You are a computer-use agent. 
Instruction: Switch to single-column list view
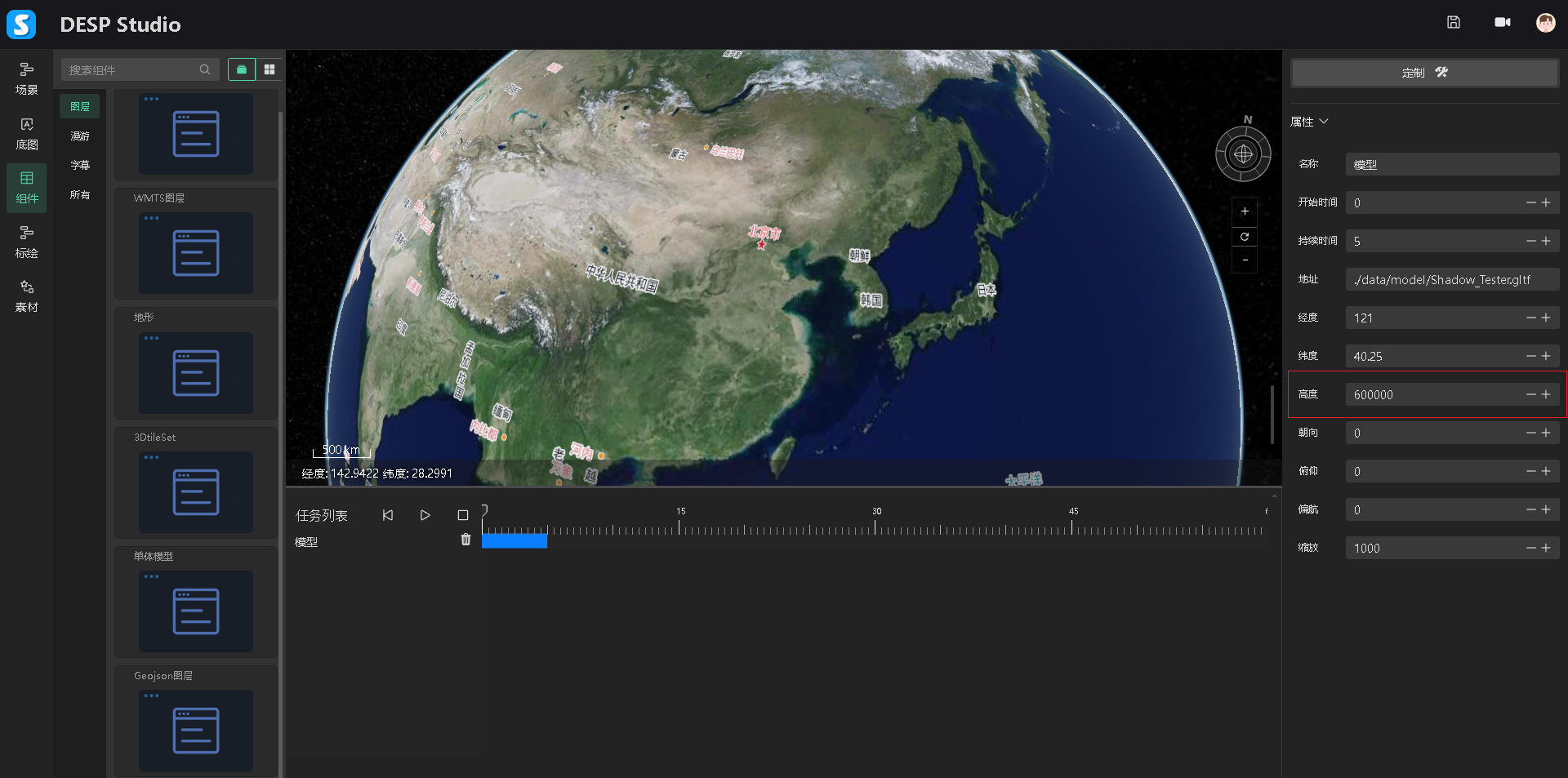click(242, 70)
